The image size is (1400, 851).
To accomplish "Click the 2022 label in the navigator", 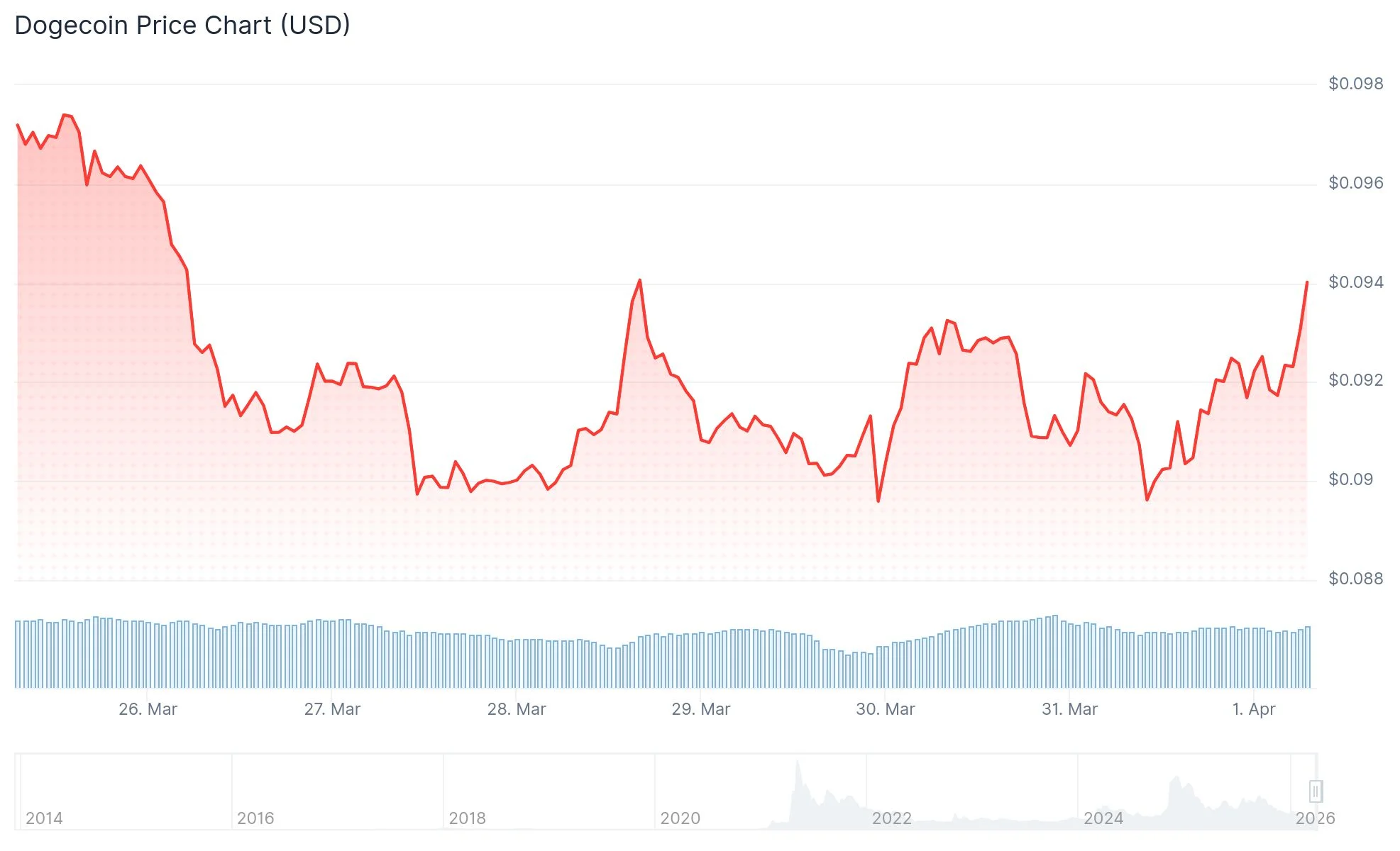I will coord(891,818).
